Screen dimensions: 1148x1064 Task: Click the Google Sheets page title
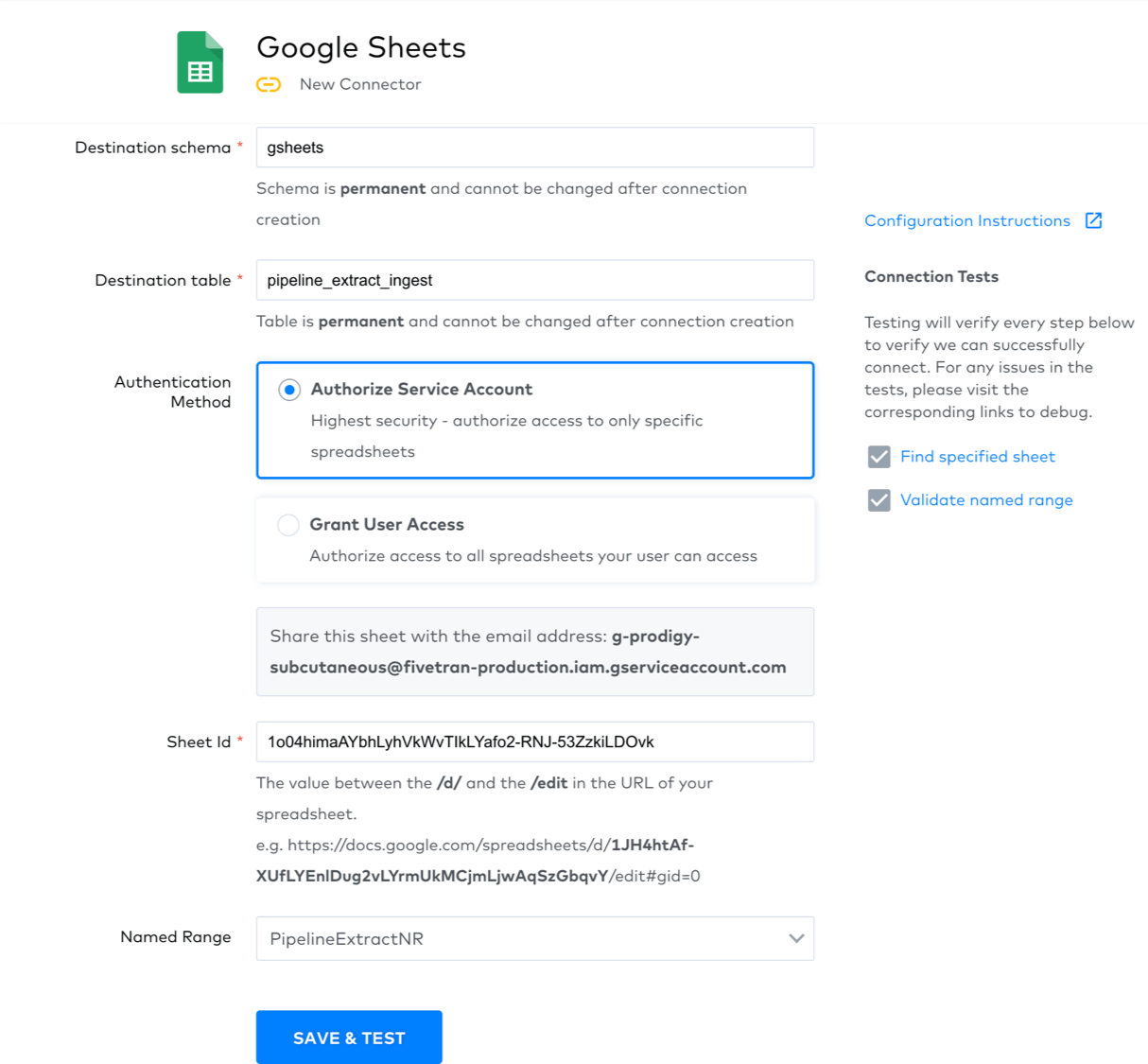click(x=361, y=47)
